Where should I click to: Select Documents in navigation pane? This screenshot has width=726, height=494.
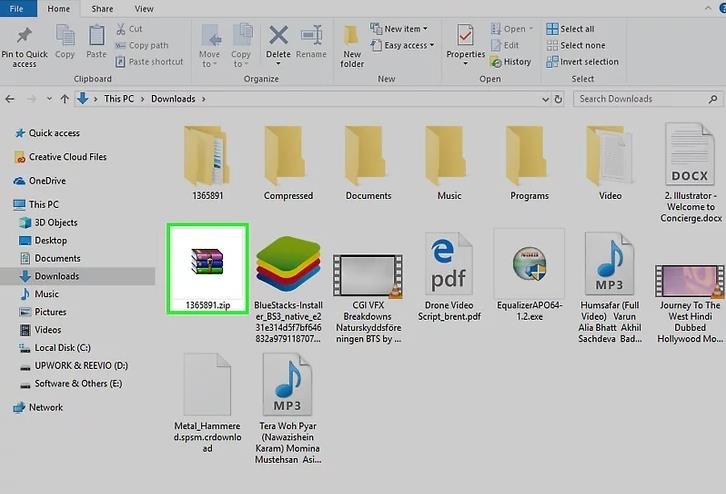click(x=50, y=258)
